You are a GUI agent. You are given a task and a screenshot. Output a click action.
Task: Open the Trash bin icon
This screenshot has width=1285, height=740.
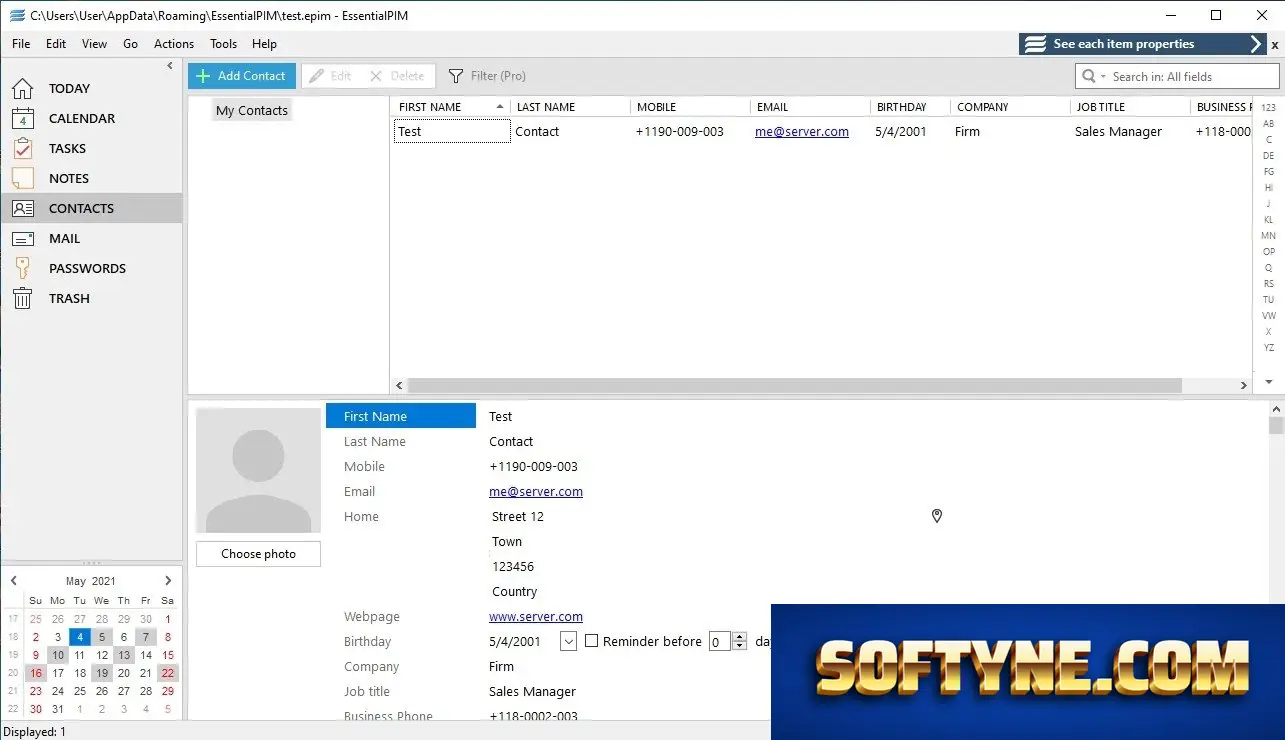[x=22, y=298]
